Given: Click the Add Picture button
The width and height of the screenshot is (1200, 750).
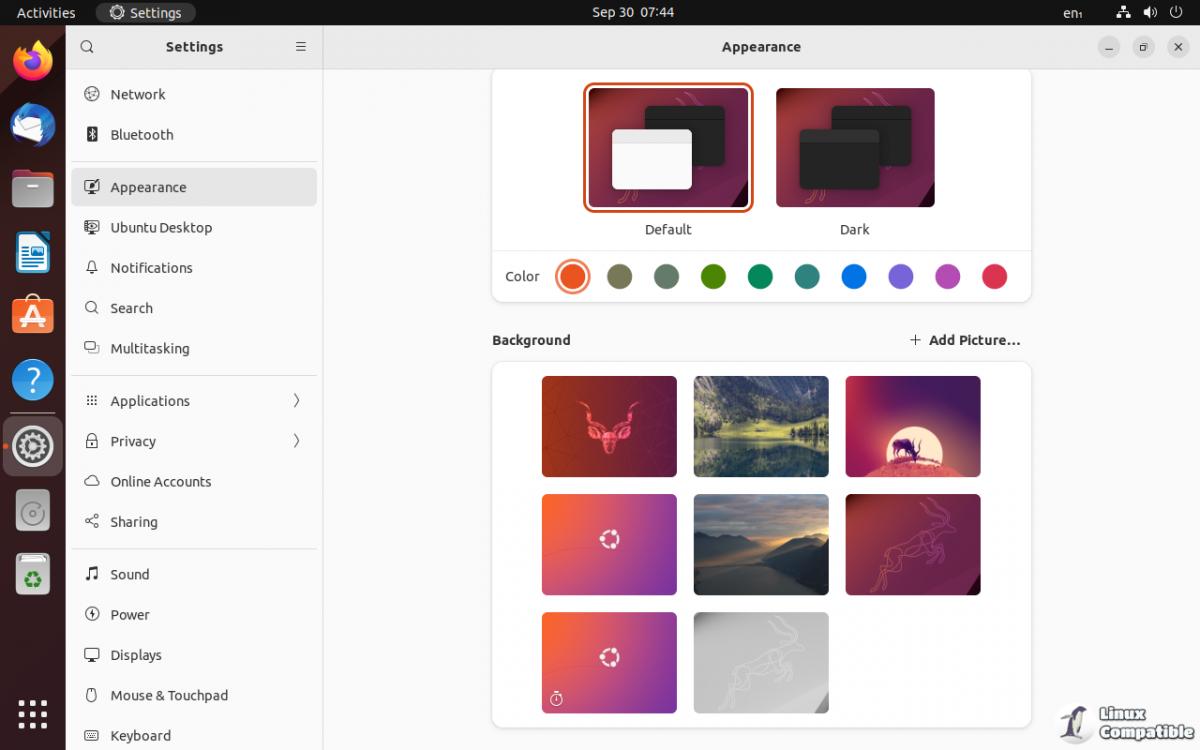Looking at the screenshot, I should pyautogui.click(x=965, y=340).
